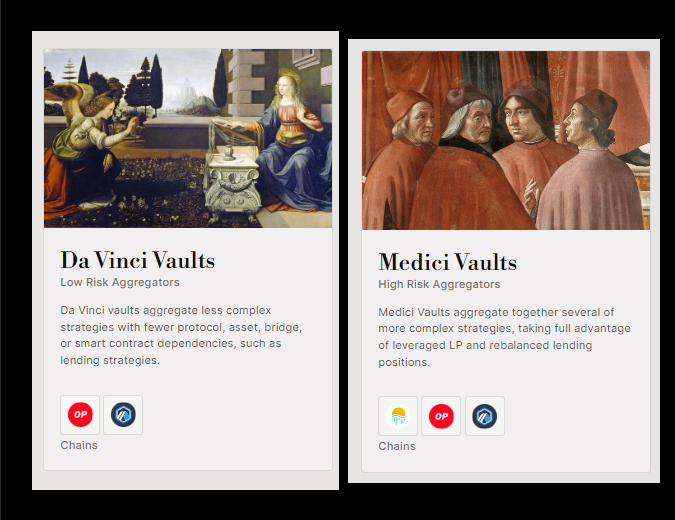675x520 pixels.
Task: Click the Chains label under Medici icons
Action: pyautogui.click(x=397, y=446)
